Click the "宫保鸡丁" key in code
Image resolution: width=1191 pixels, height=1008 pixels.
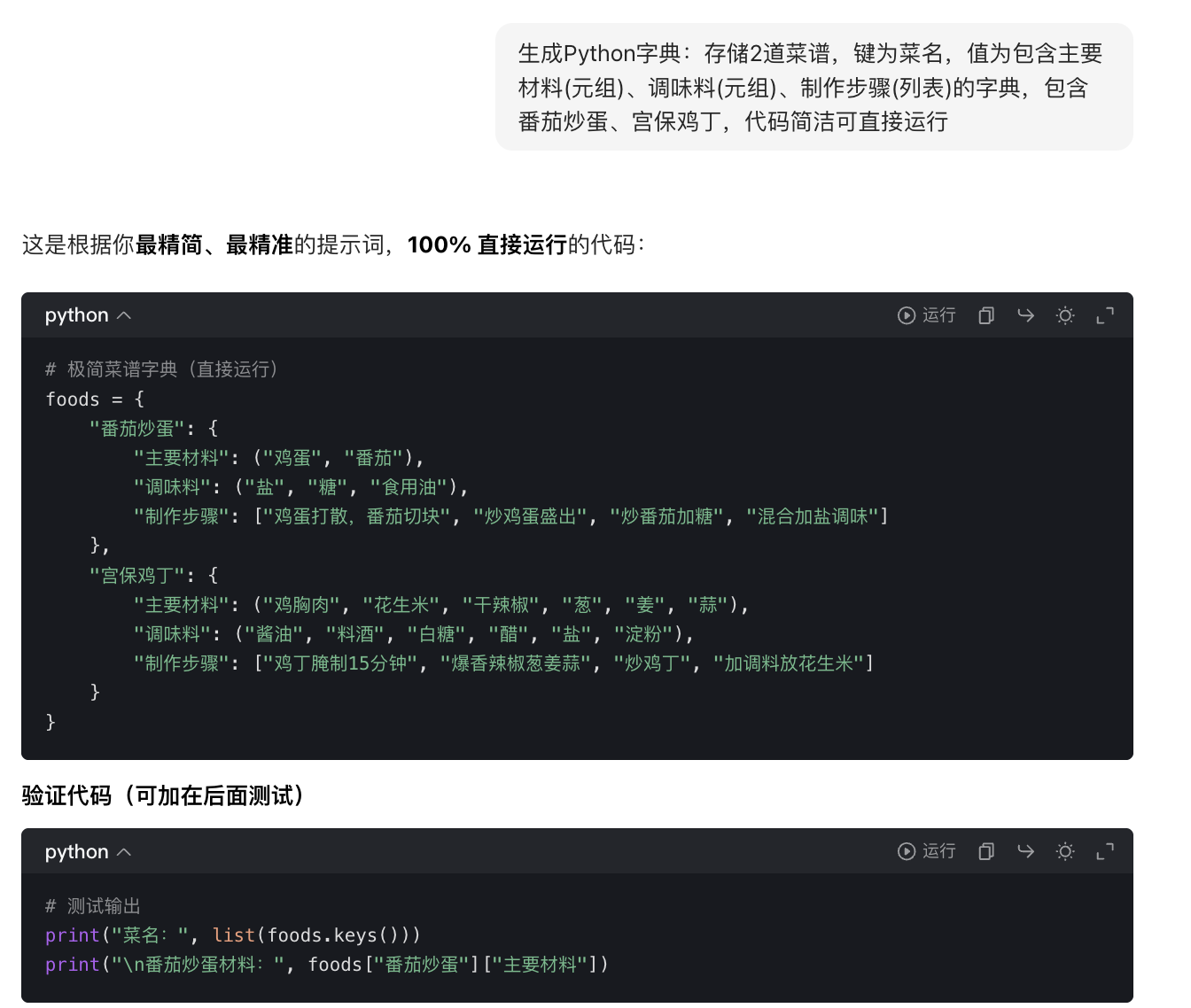tap(136, 576)
